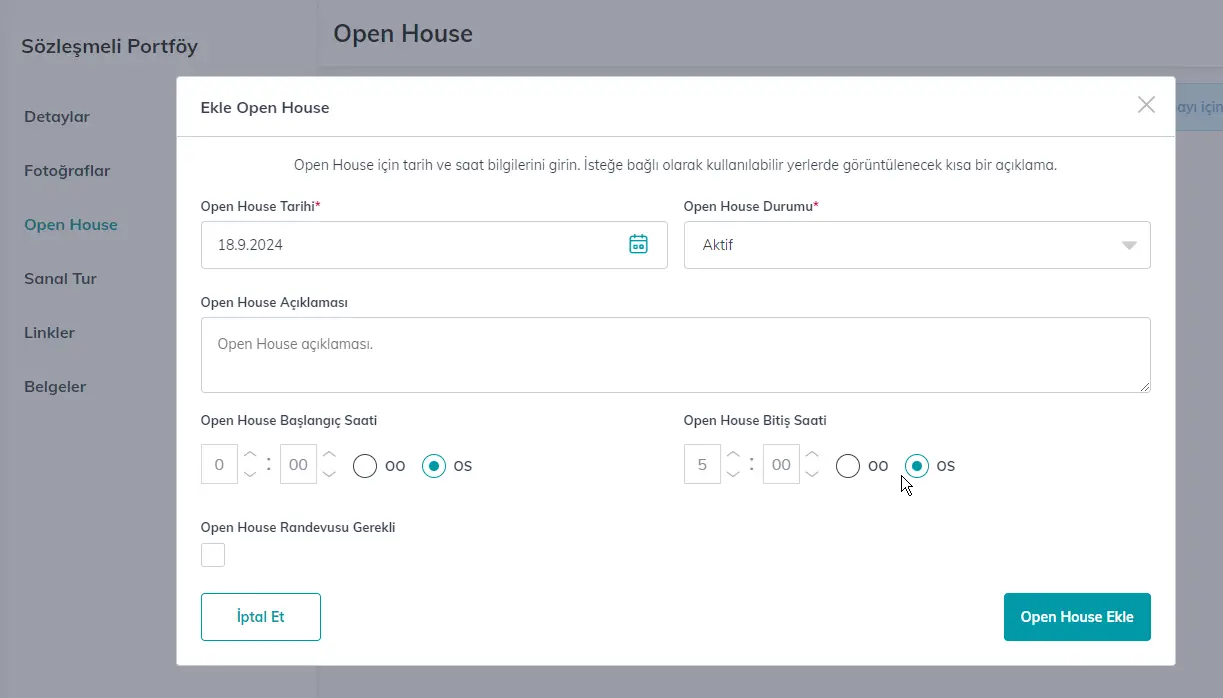The height and width of the screenshot is (698, 1223).
Task: Decrease the start hour with down arrow
Action: (250, 474)
